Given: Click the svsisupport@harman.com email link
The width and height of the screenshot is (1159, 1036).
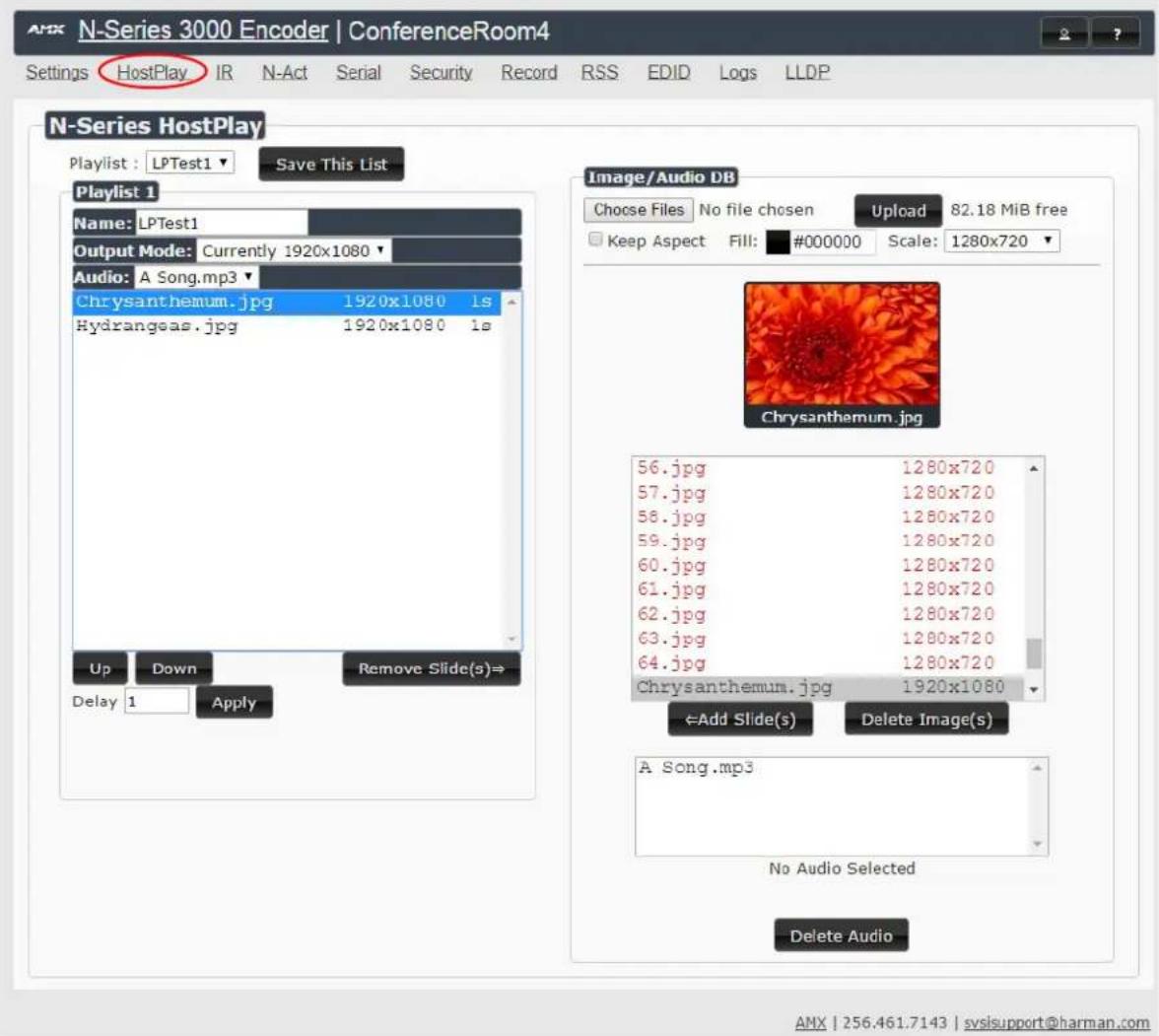Looking at the screenshot, I should pyautogui.click(x=1057, y=1022).
